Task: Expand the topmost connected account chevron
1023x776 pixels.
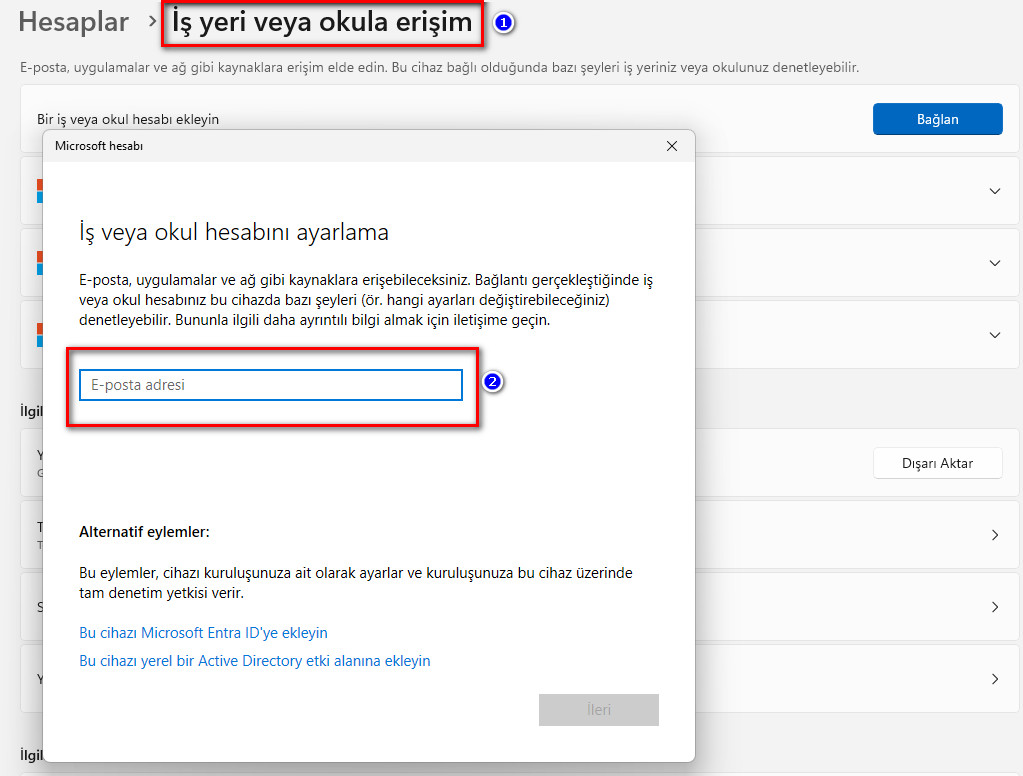Action: click(x=994, y=191)
